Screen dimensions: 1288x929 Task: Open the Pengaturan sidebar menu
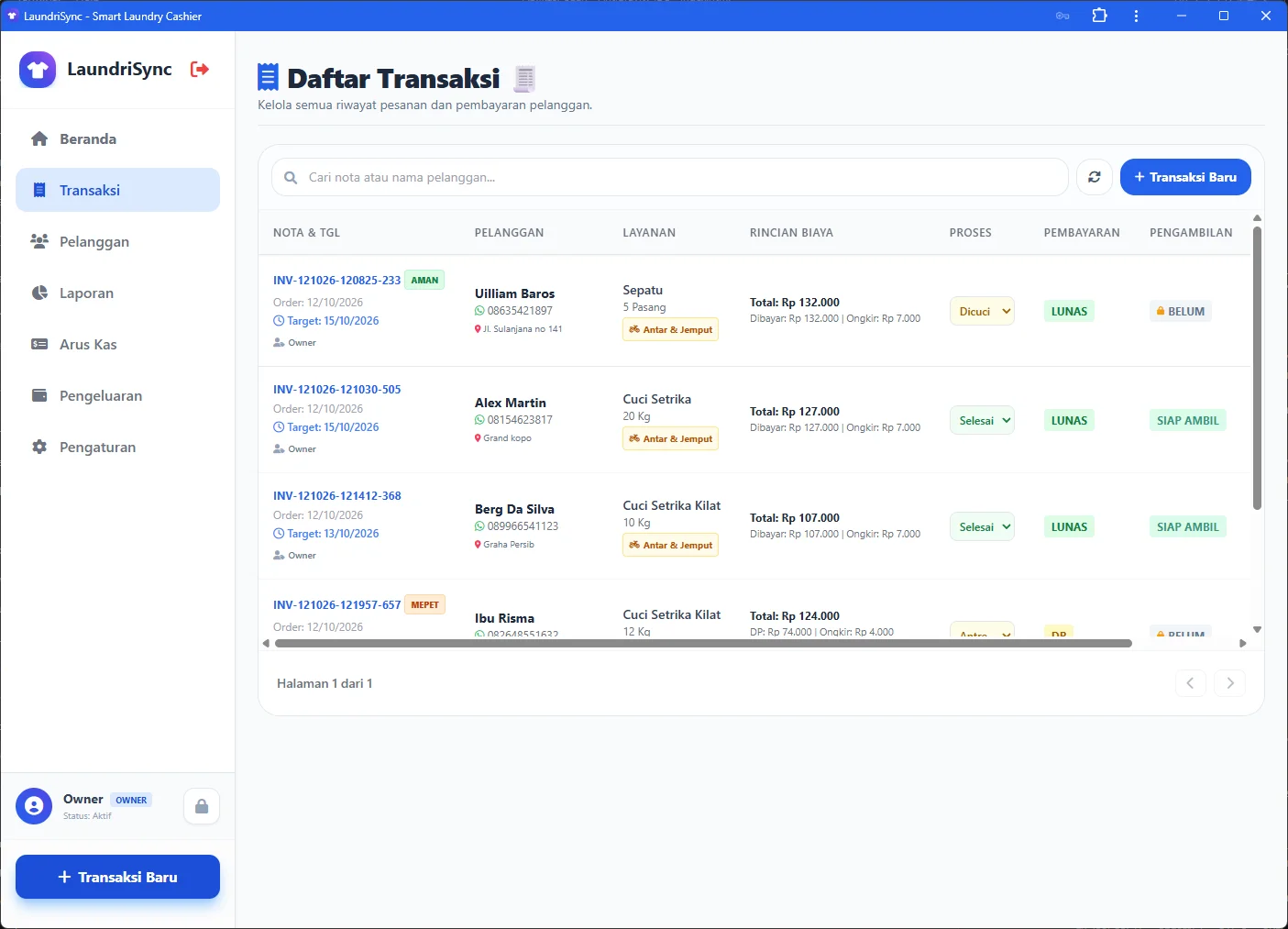tap(117, 448)
